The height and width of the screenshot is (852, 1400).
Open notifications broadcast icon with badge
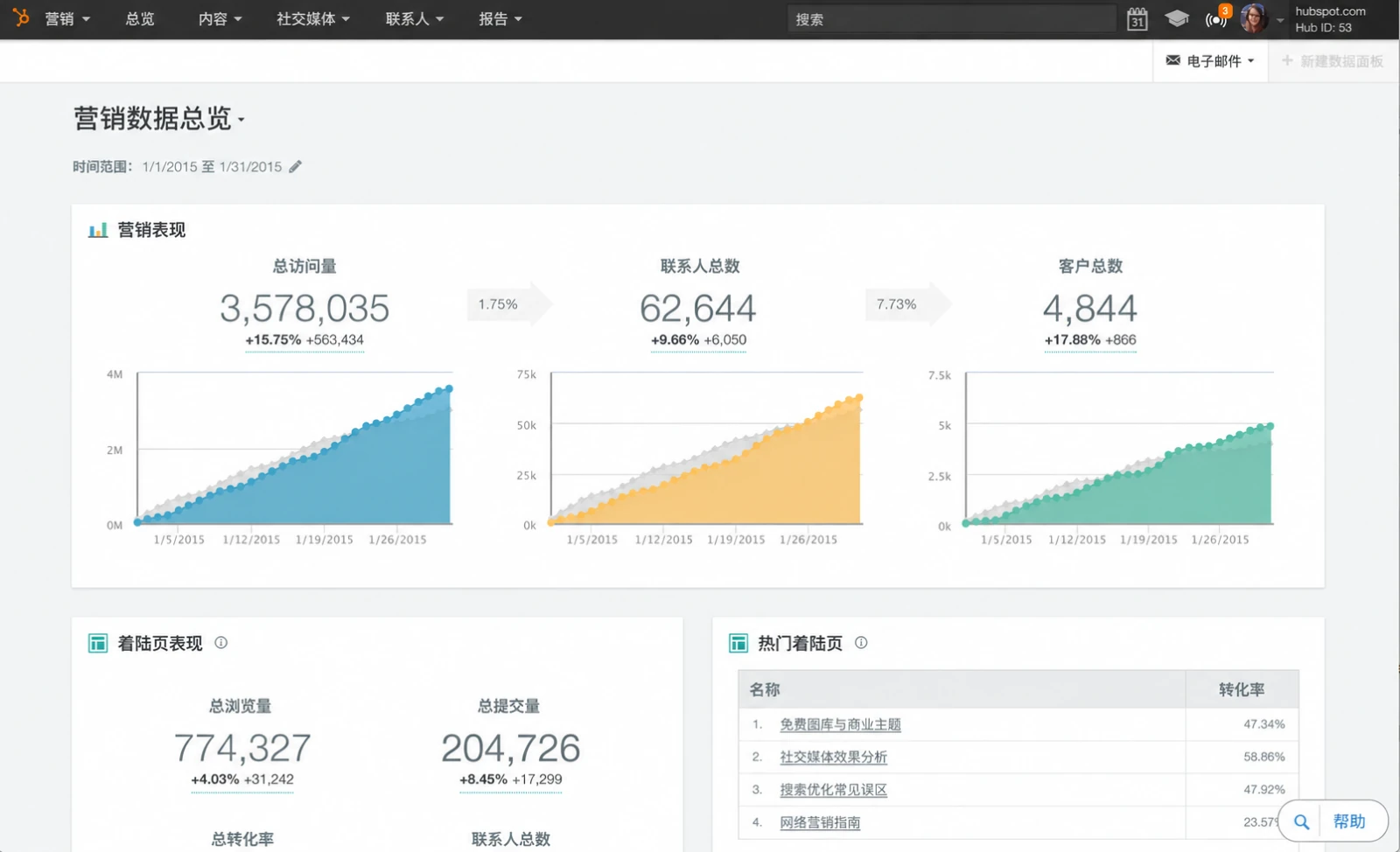point(1217,17)
